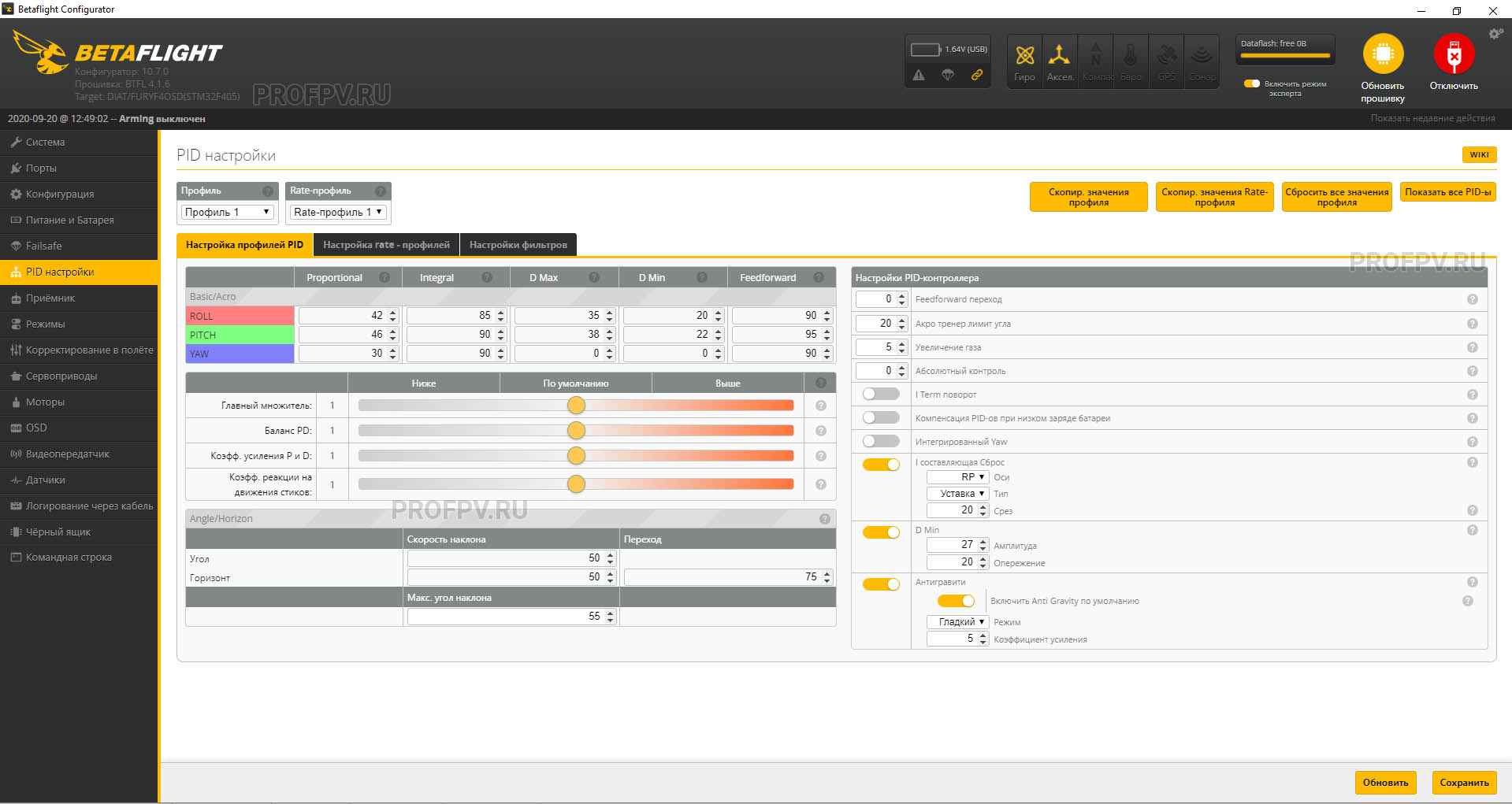The image size is (1512, 804).
Task: Click the link icon under battery voltage
Action: pyautogui.click(x=976, y=75)
